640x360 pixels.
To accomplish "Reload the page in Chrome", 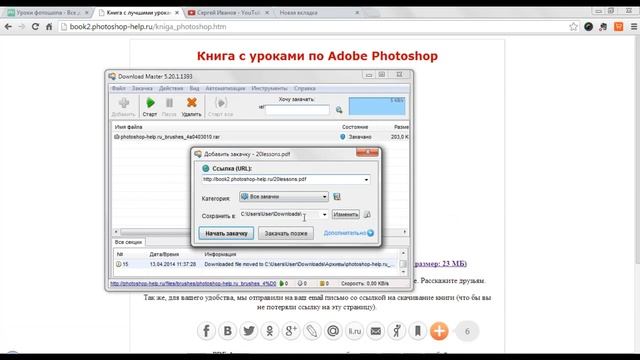I will [x=35, y=27].
